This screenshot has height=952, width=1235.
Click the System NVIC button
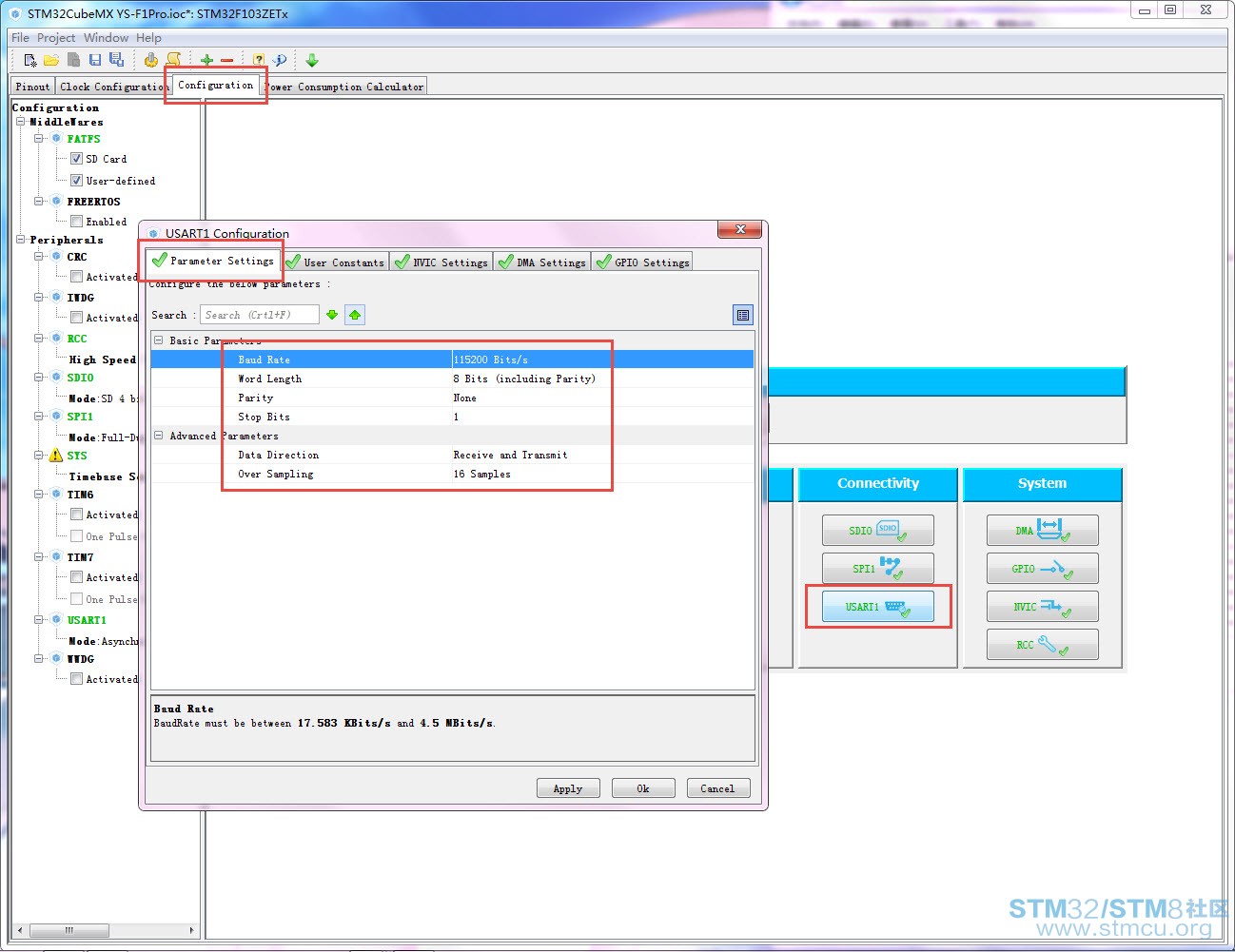point(1042,607)
